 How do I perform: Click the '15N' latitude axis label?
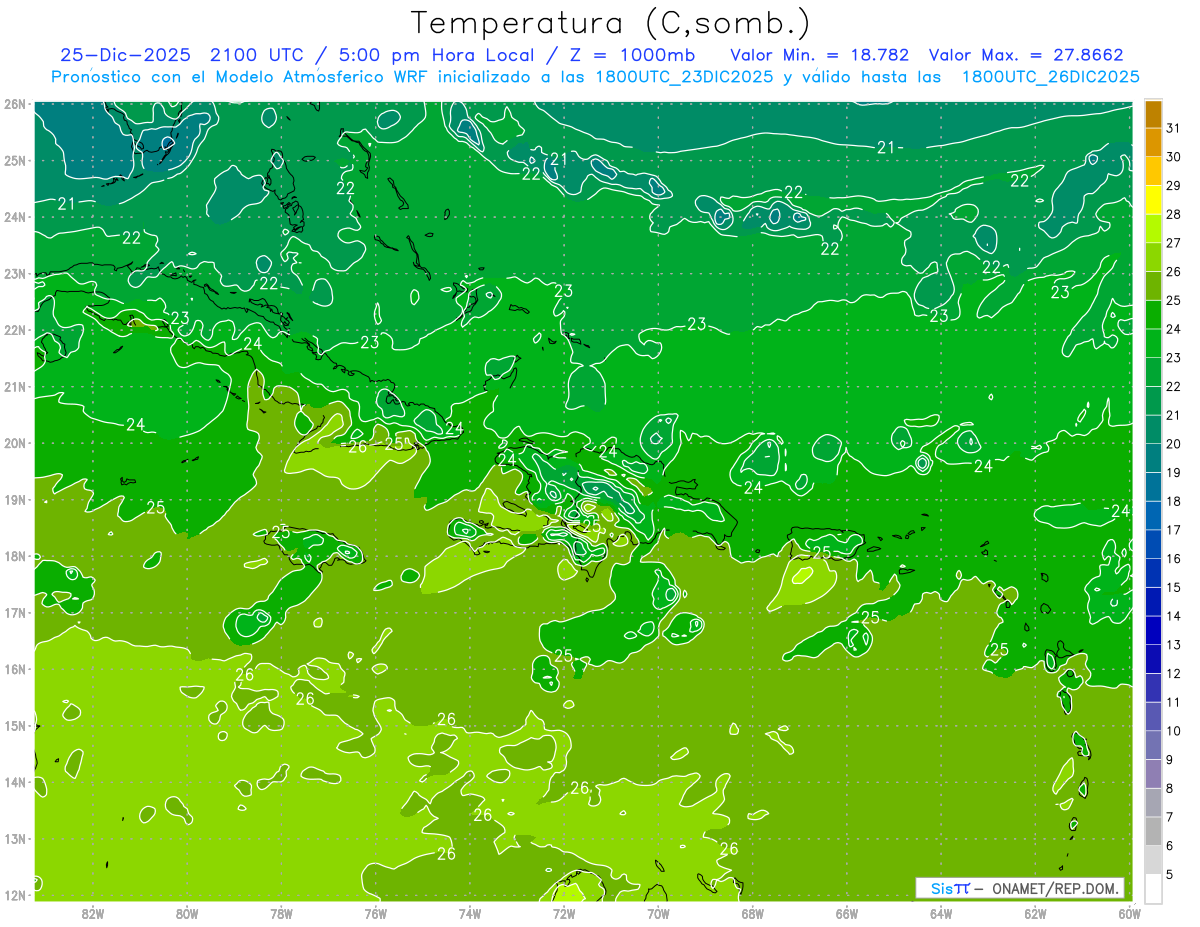14,725
